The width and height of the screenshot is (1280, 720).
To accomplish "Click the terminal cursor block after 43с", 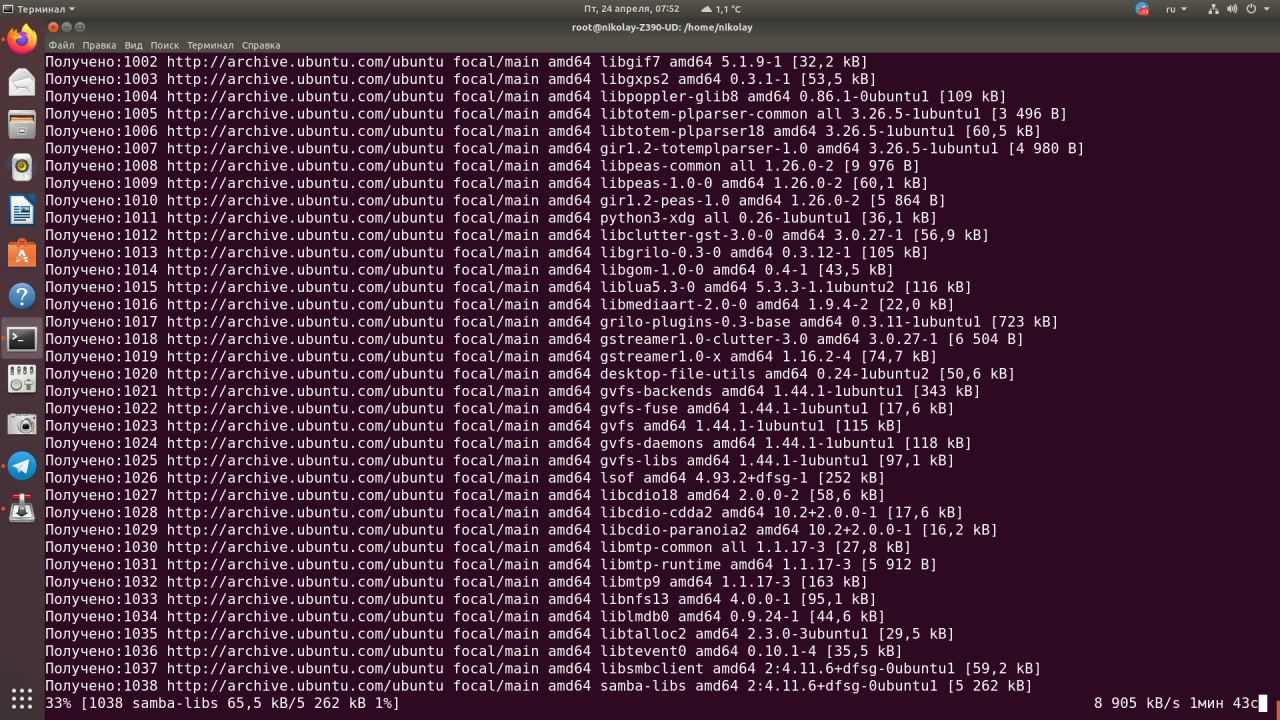I will click(x=1263, y=703).
